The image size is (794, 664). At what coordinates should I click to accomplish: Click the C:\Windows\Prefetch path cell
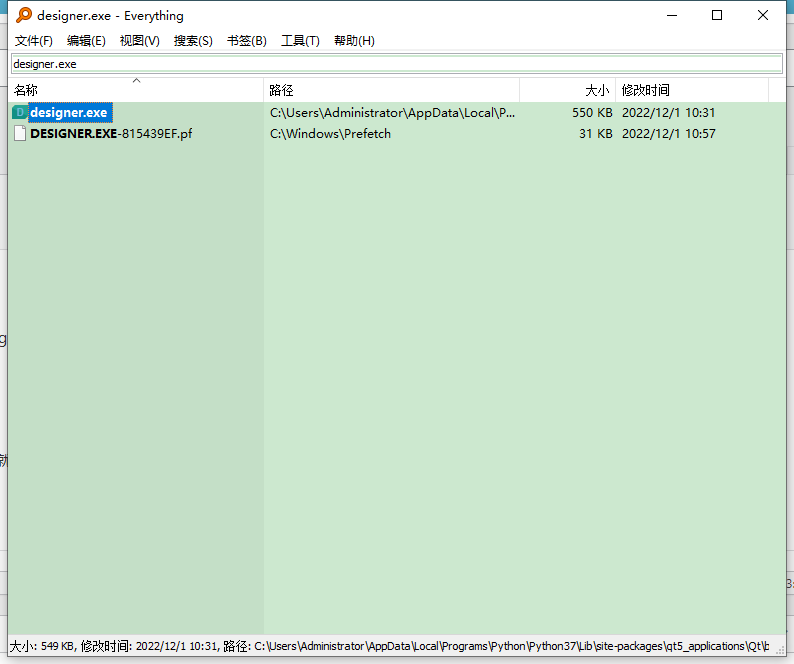click(330, 134)
